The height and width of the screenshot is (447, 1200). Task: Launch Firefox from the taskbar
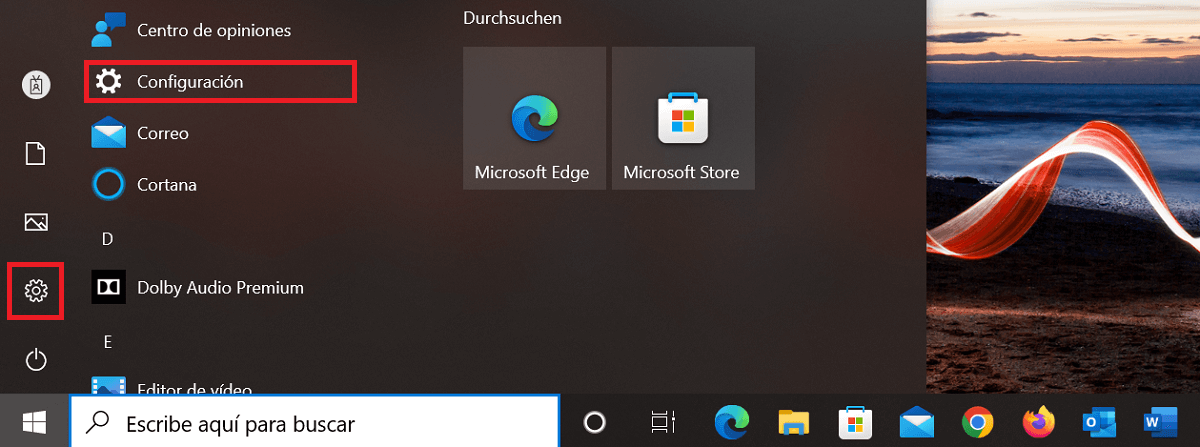tap(1039, 422)
